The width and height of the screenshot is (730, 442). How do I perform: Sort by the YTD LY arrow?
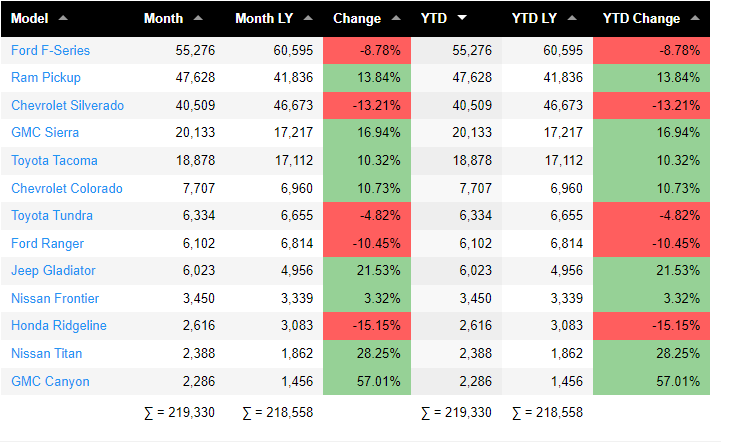coord(576,18)
